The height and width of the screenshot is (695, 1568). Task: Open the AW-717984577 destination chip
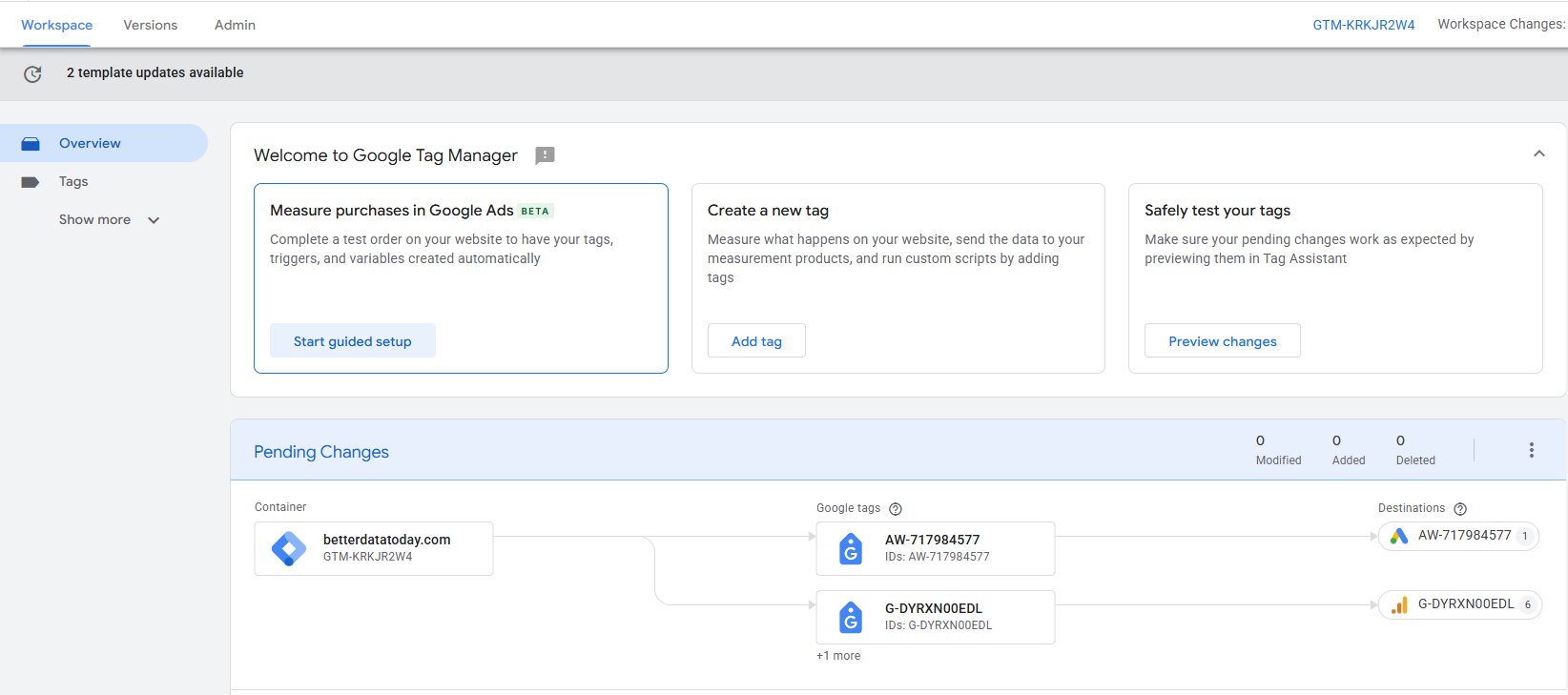tap(1458, 536)
